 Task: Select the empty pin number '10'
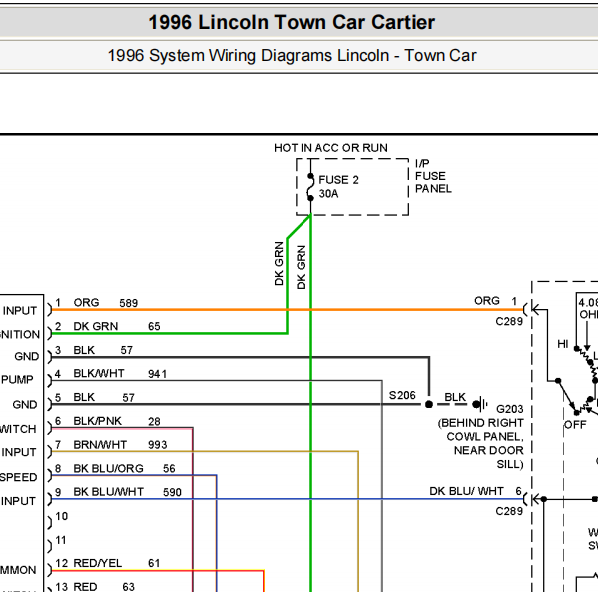click(x=61, y=516)
